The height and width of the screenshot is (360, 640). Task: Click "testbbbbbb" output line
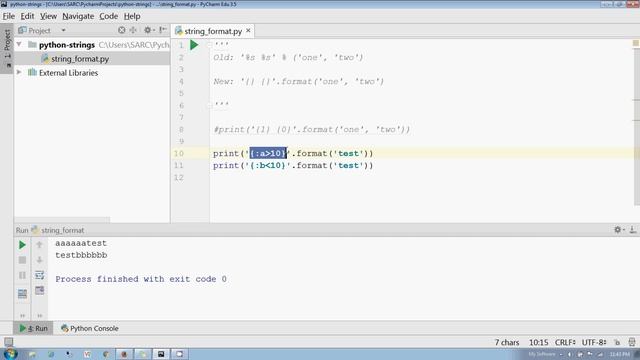click(81, 255)
